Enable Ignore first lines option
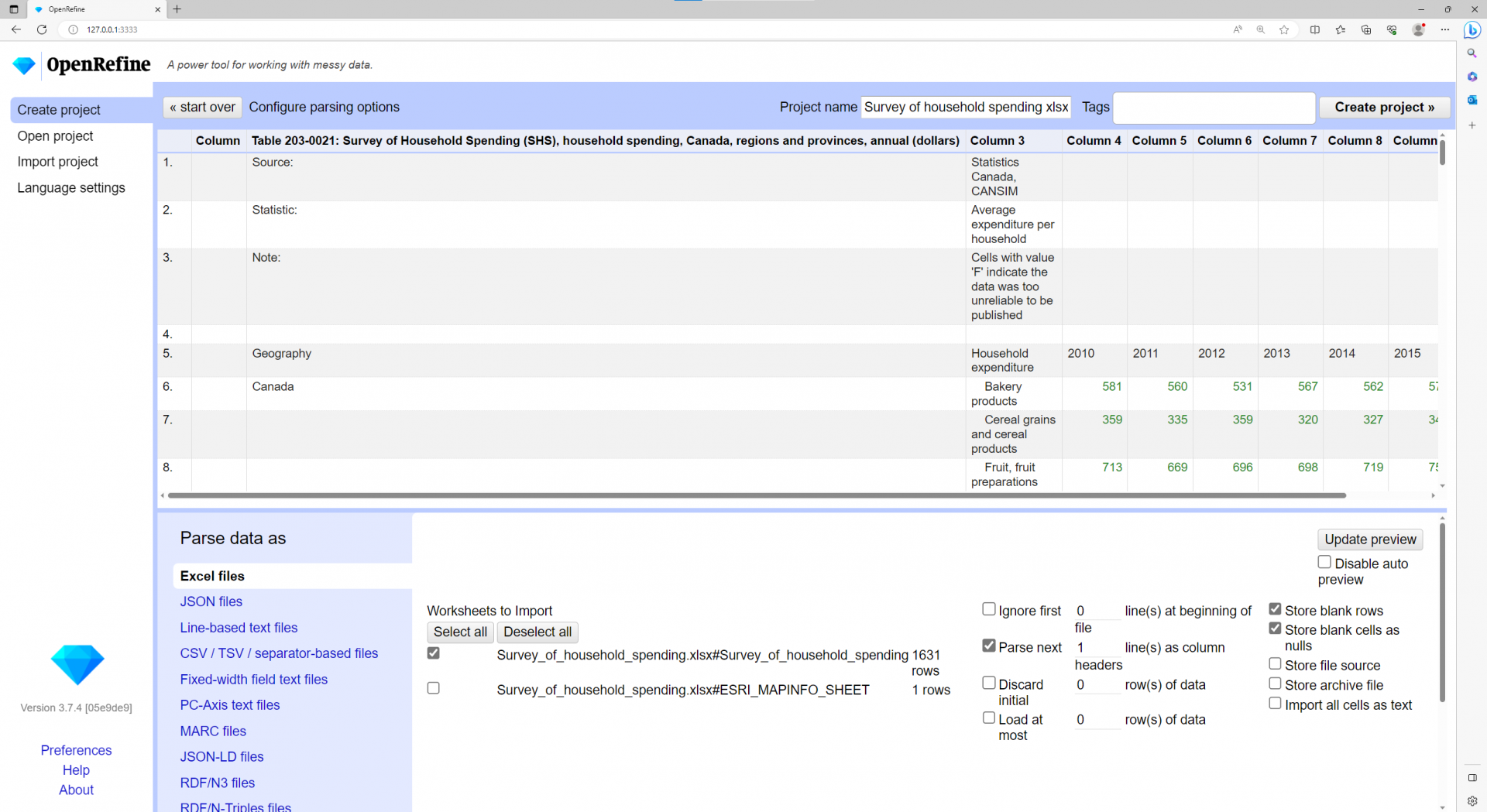Image resolution: width=1487 pixels, height=812 pixels. (988, 608)
